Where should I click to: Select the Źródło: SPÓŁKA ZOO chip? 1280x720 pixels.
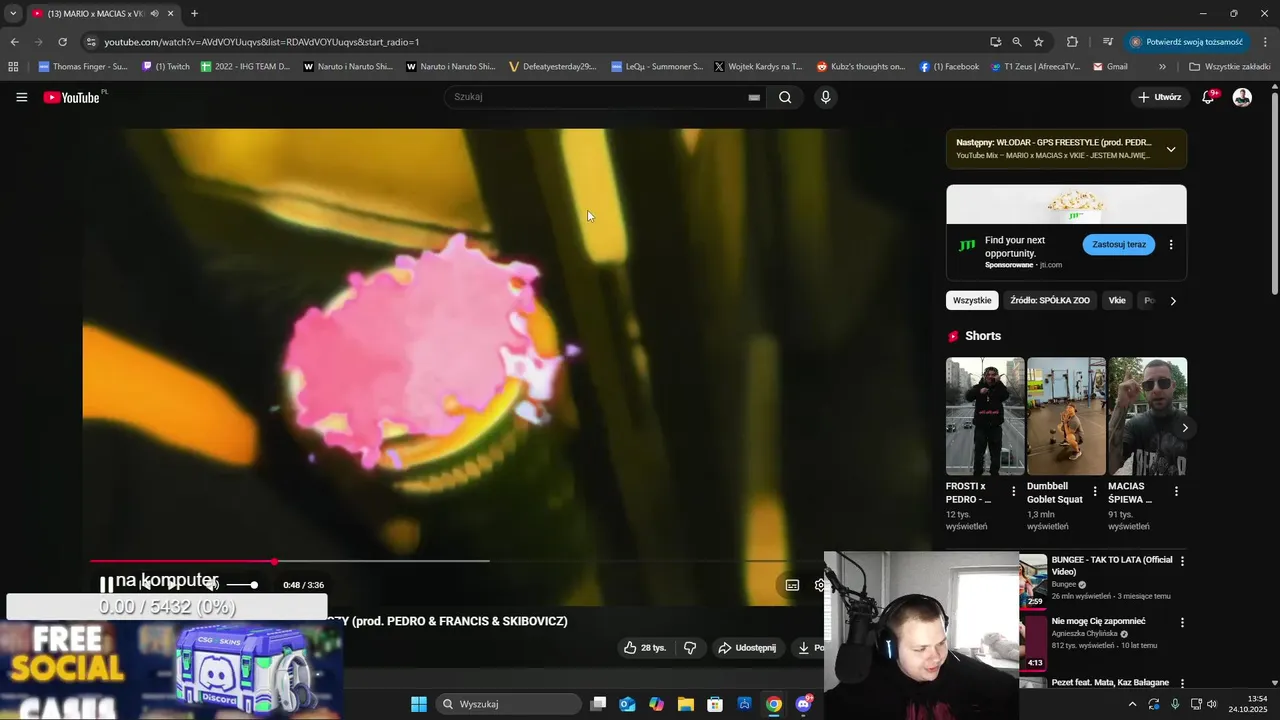[1050, 300]
